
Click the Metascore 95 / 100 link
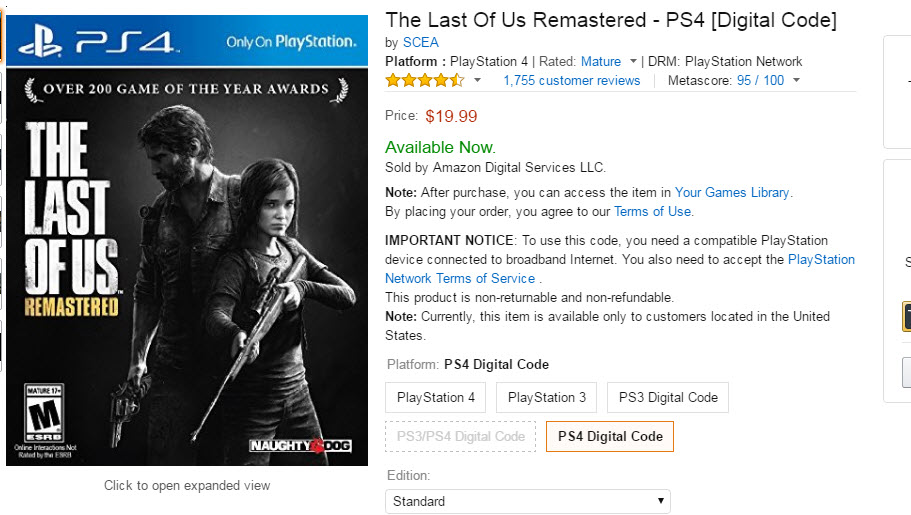click(760, 80)
